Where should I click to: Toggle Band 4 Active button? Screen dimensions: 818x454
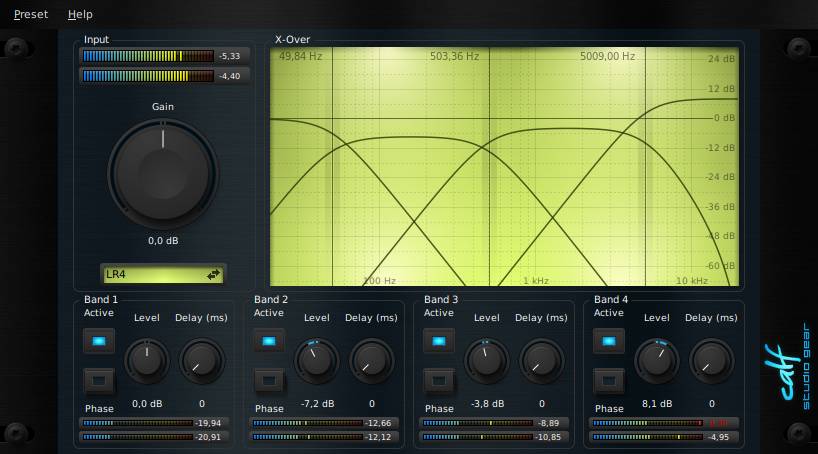pyautogui.click(x=609, y=341)
